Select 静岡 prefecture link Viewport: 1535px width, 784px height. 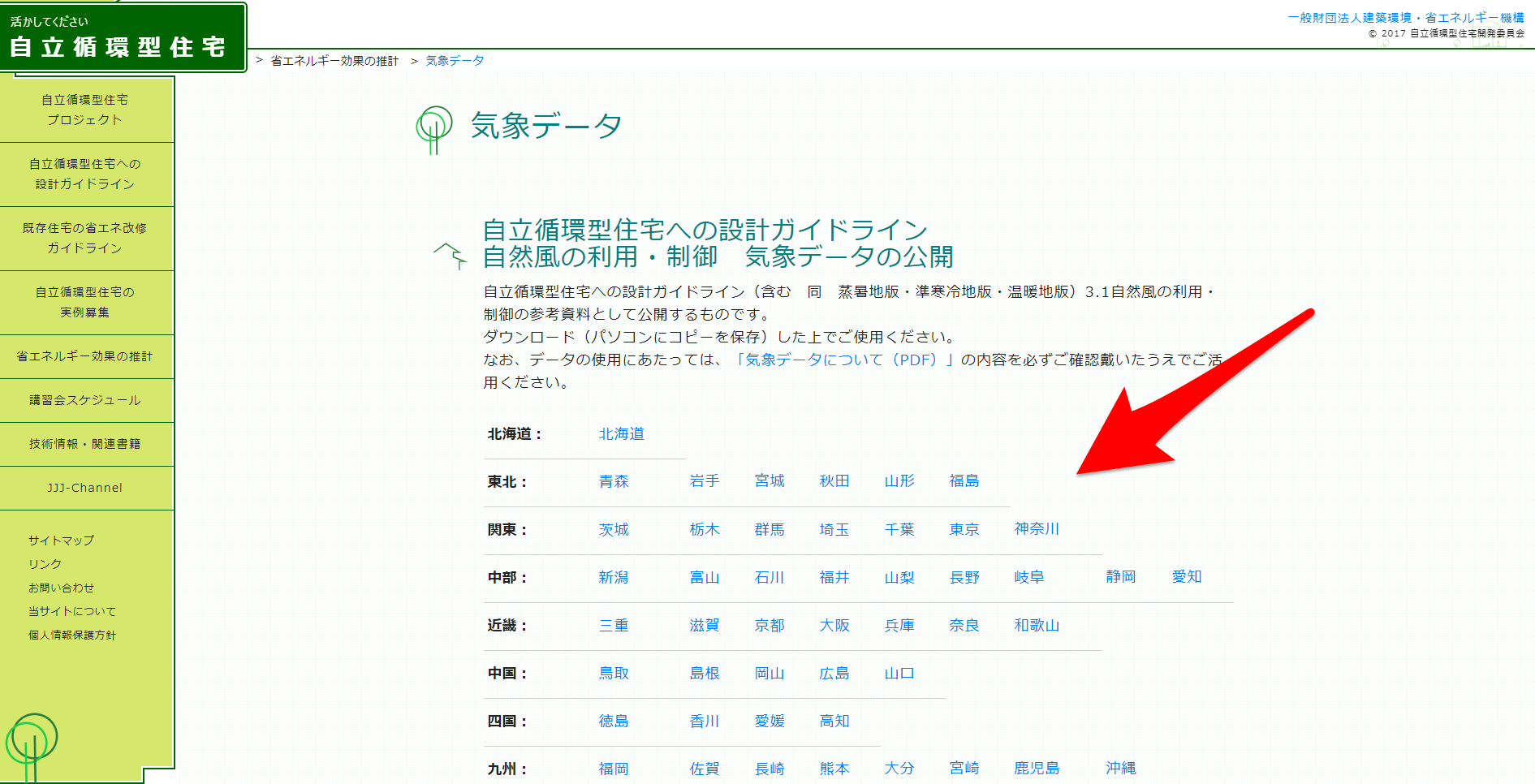1120,576
